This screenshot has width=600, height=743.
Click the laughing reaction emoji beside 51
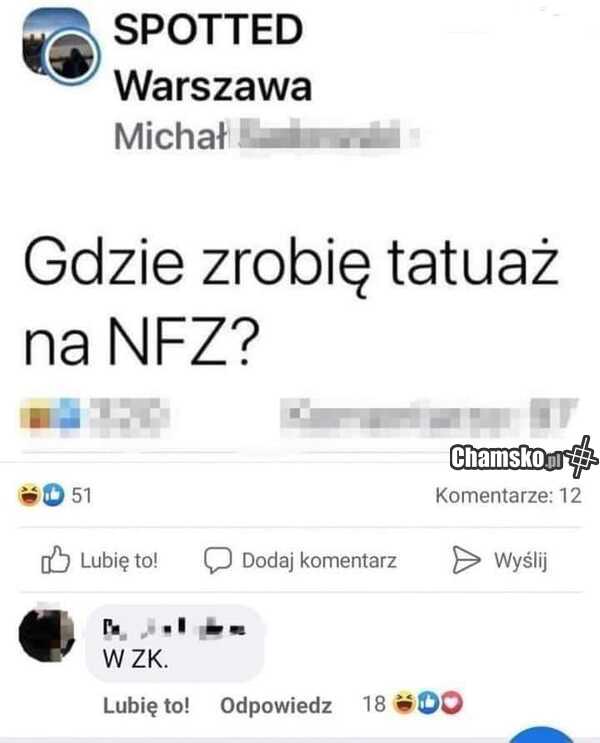point(28,495)
